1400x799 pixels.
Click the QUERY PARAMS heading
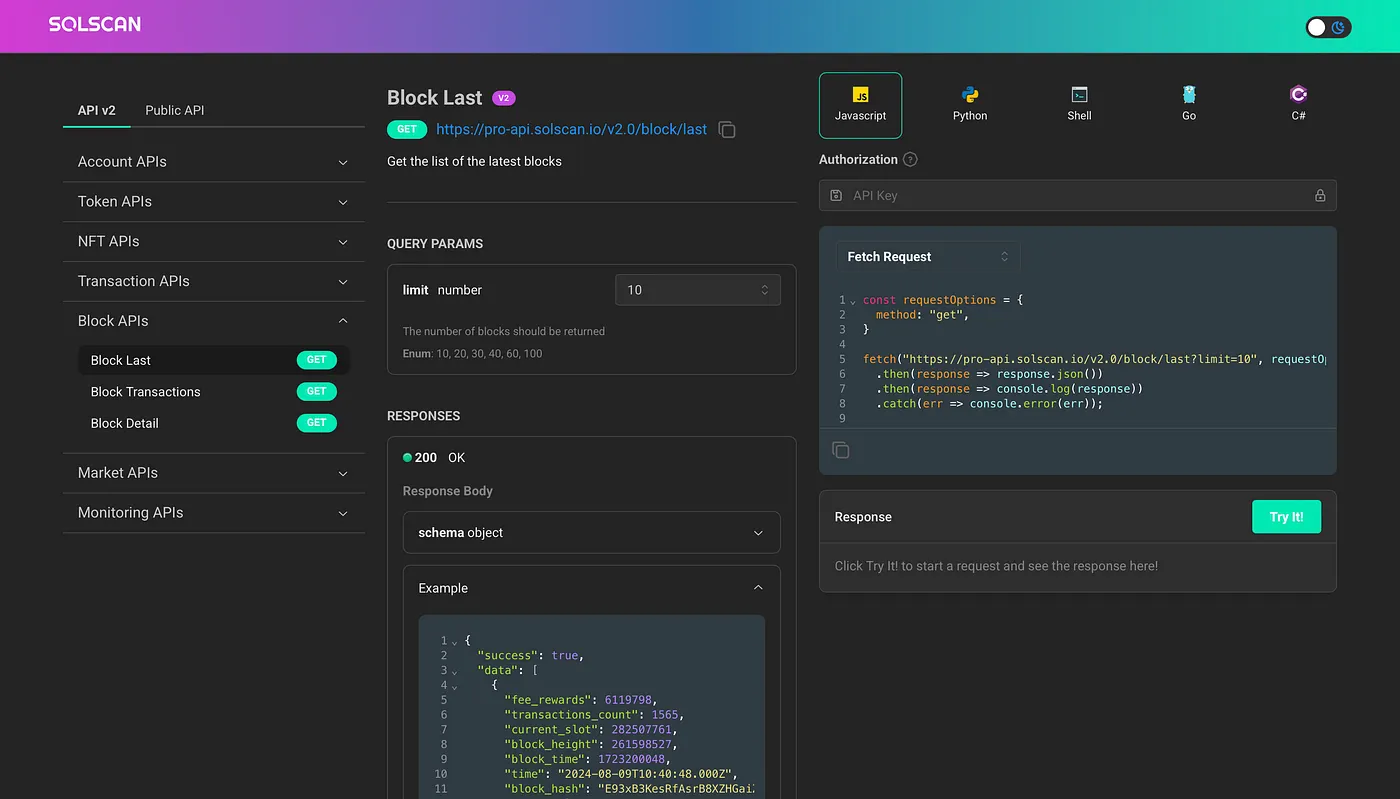(x=435, y=244)
